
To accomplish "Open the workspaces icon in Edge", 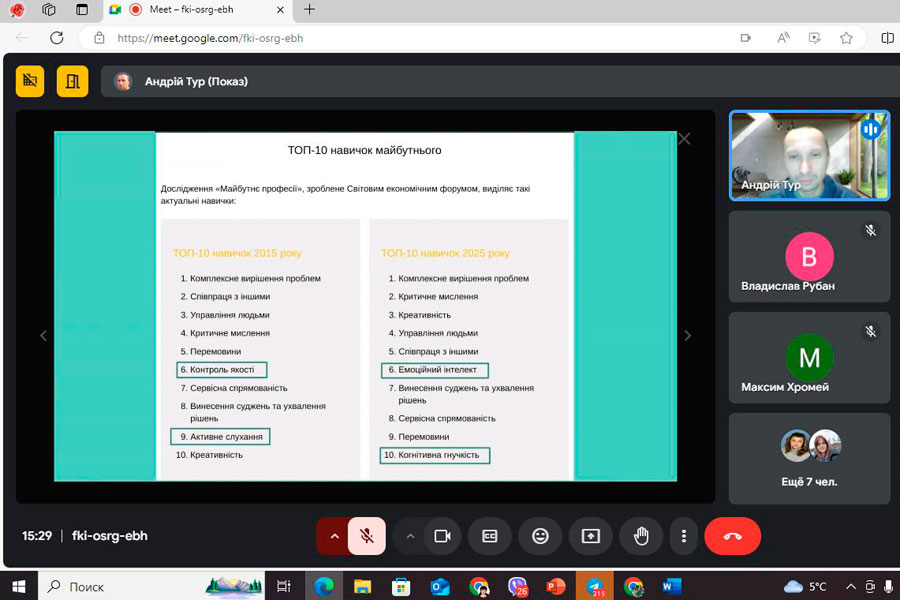I will click(49, 9).
